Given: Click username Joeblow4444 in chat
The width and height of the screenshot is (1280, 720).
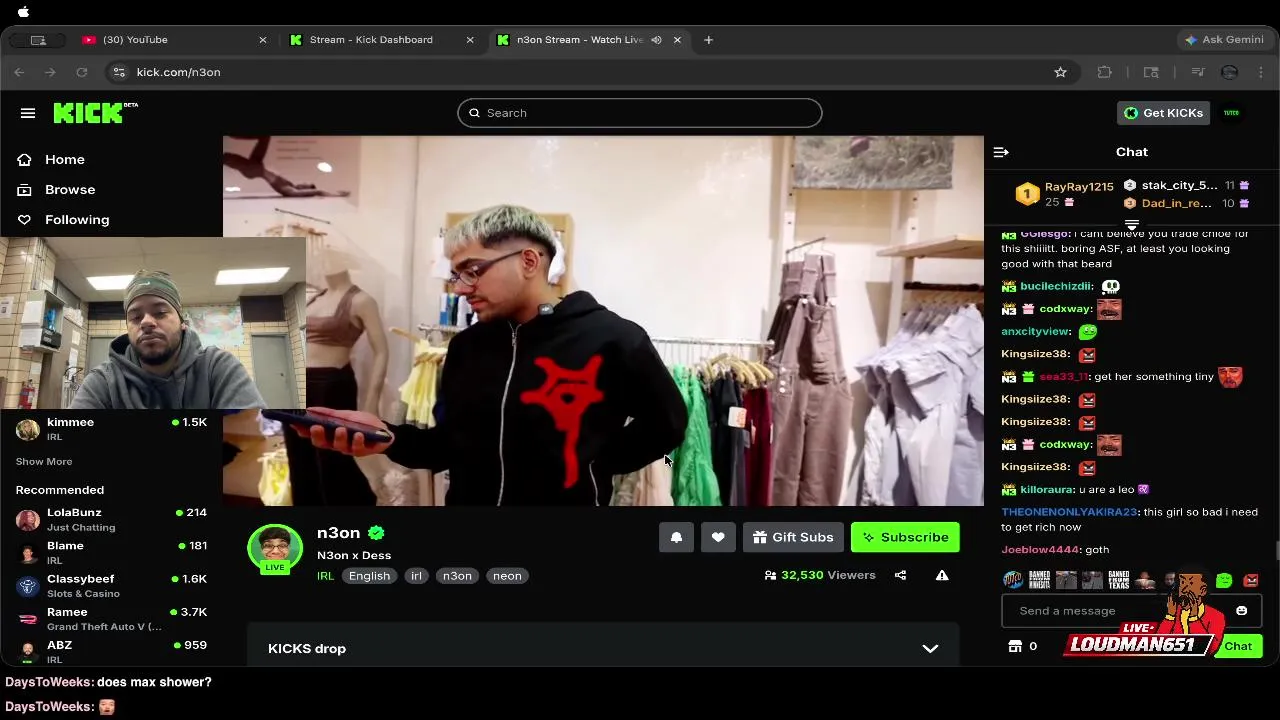Looking at the screenshot, I should click(1040, 550).
